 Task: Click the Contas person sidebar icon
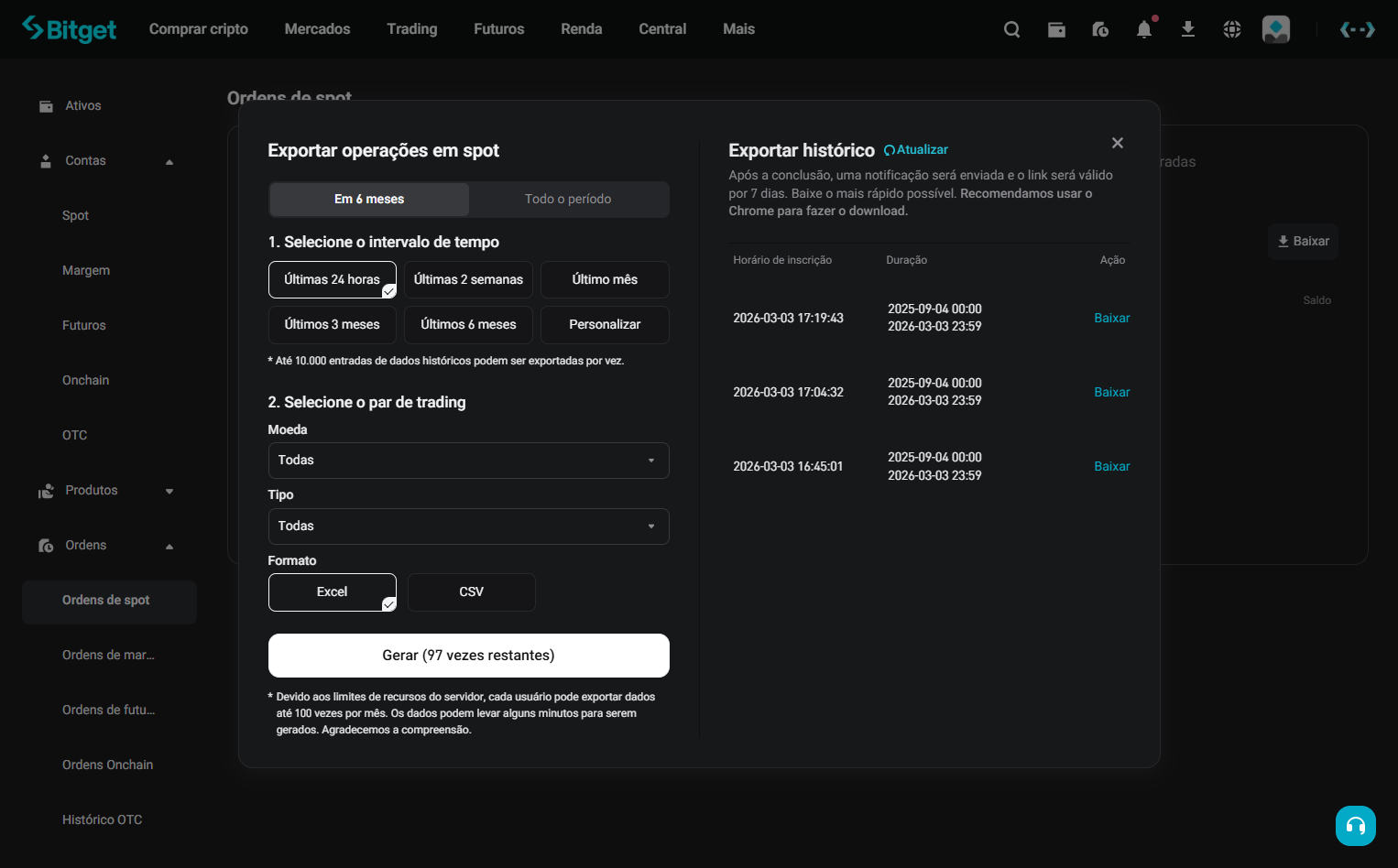pyautogui.click(x=46, y=161)
